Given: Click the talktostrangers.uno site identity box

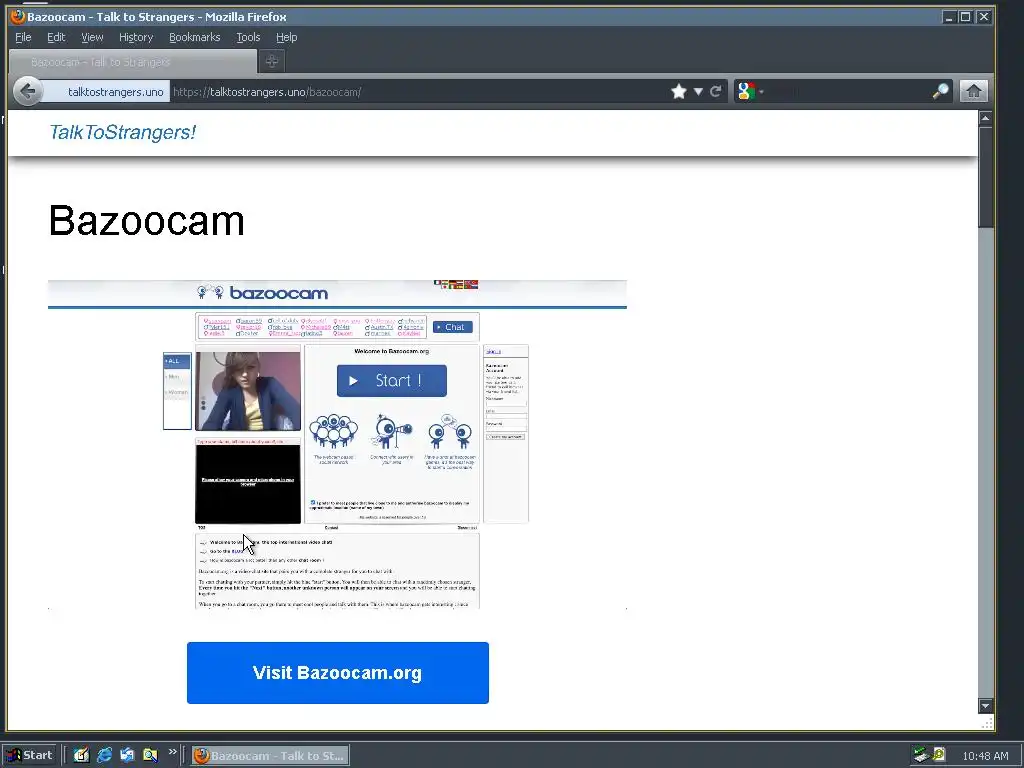Looking at the screenshot, I should tap(106, 91).
